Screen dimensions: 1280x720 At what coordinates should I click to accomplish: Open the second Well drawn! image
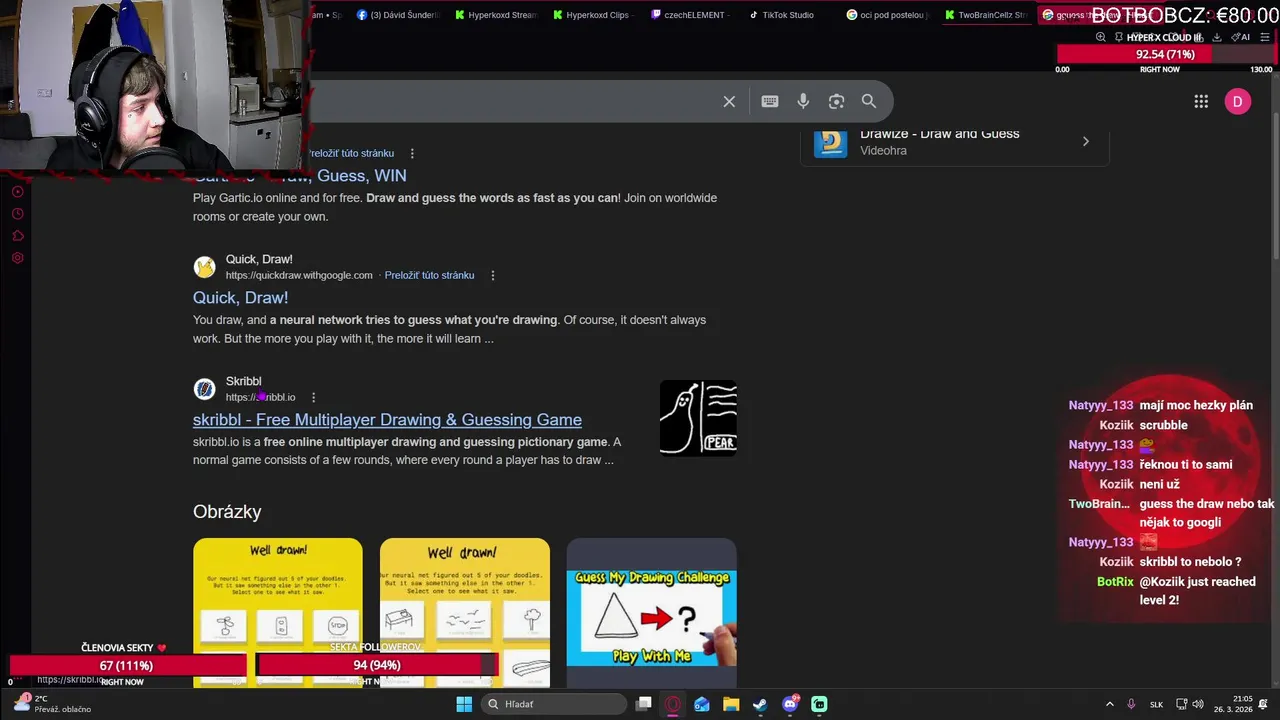coord(465,612)
